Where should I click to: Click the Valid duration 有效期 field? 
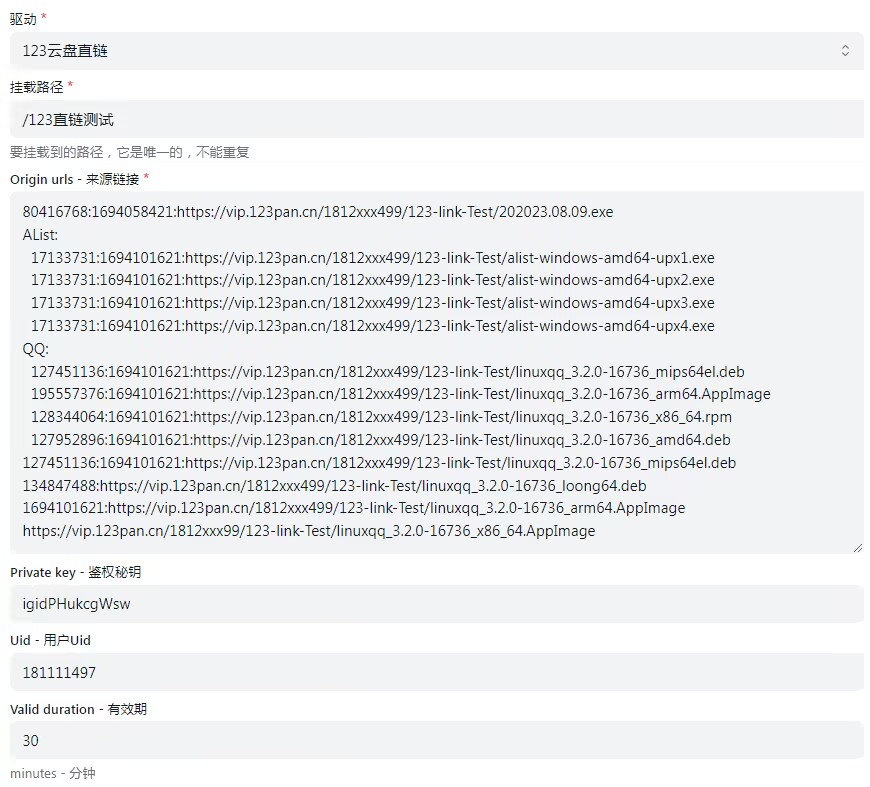(x=435, y=740)
